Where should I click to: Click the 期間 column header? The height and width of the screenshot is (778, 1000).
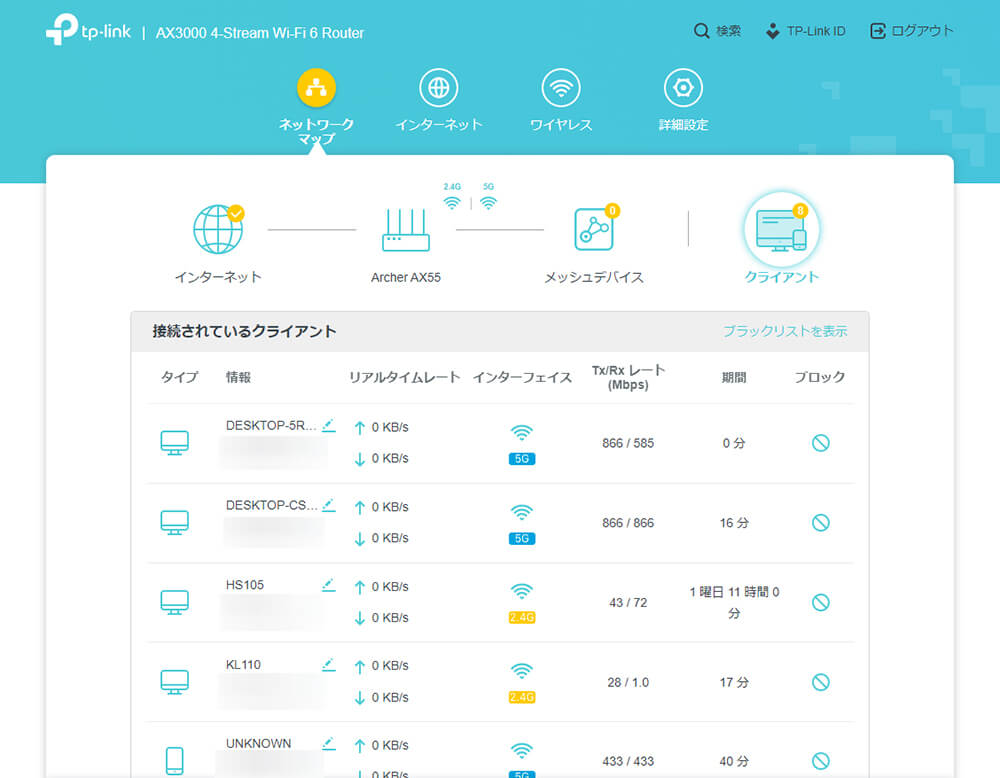click(x=734, y=377)
